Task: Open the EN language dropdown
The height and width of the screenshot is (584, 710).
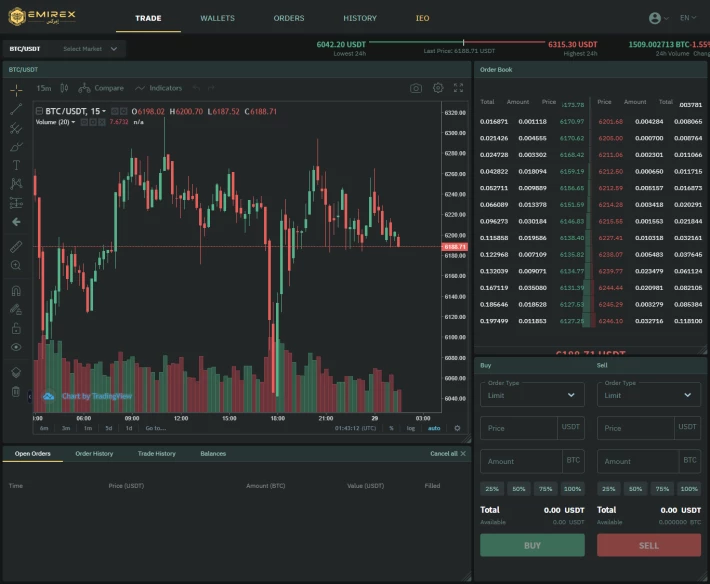Action: [x=688, y=18]
